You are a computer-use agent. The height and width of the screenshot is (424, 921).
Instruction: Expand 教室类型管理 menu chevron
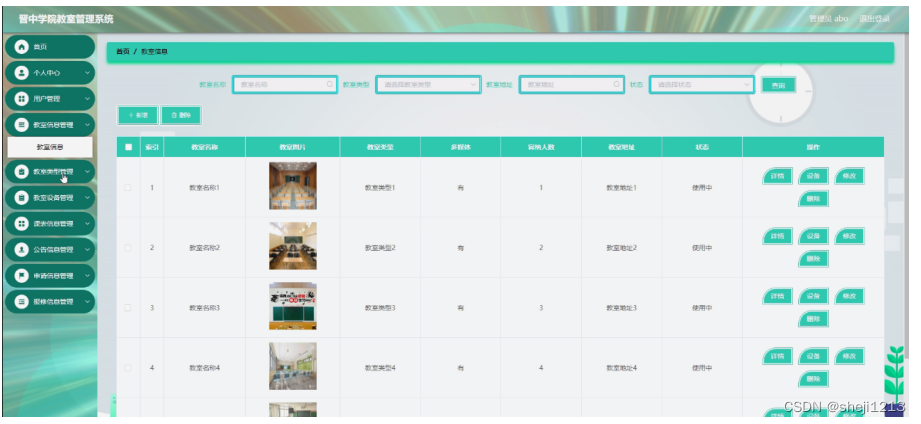click(x=88, y=171)
